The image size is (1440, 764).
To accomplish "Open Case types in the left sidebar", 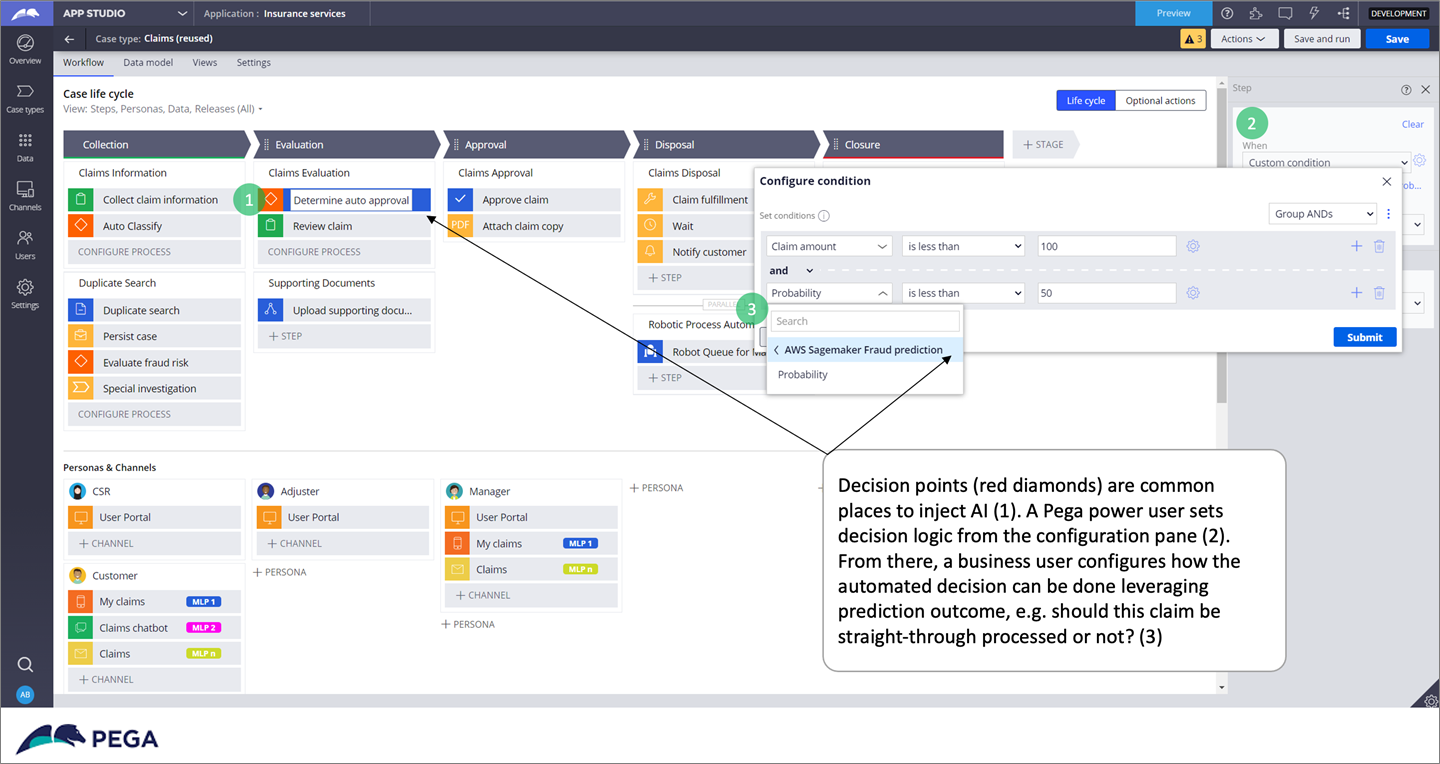I will point(26,97).
